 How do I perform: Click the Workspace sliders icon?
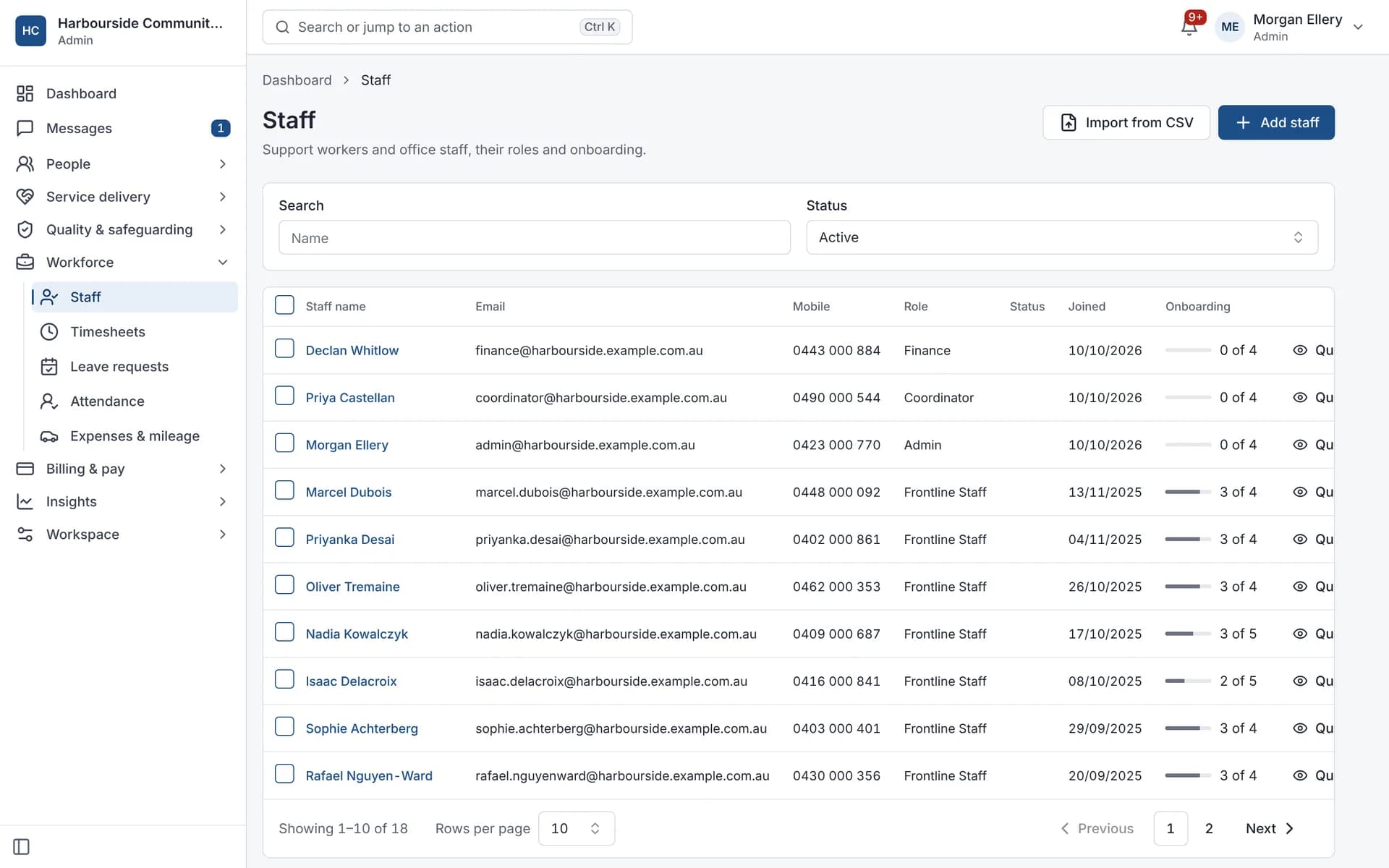click(25, 535)
